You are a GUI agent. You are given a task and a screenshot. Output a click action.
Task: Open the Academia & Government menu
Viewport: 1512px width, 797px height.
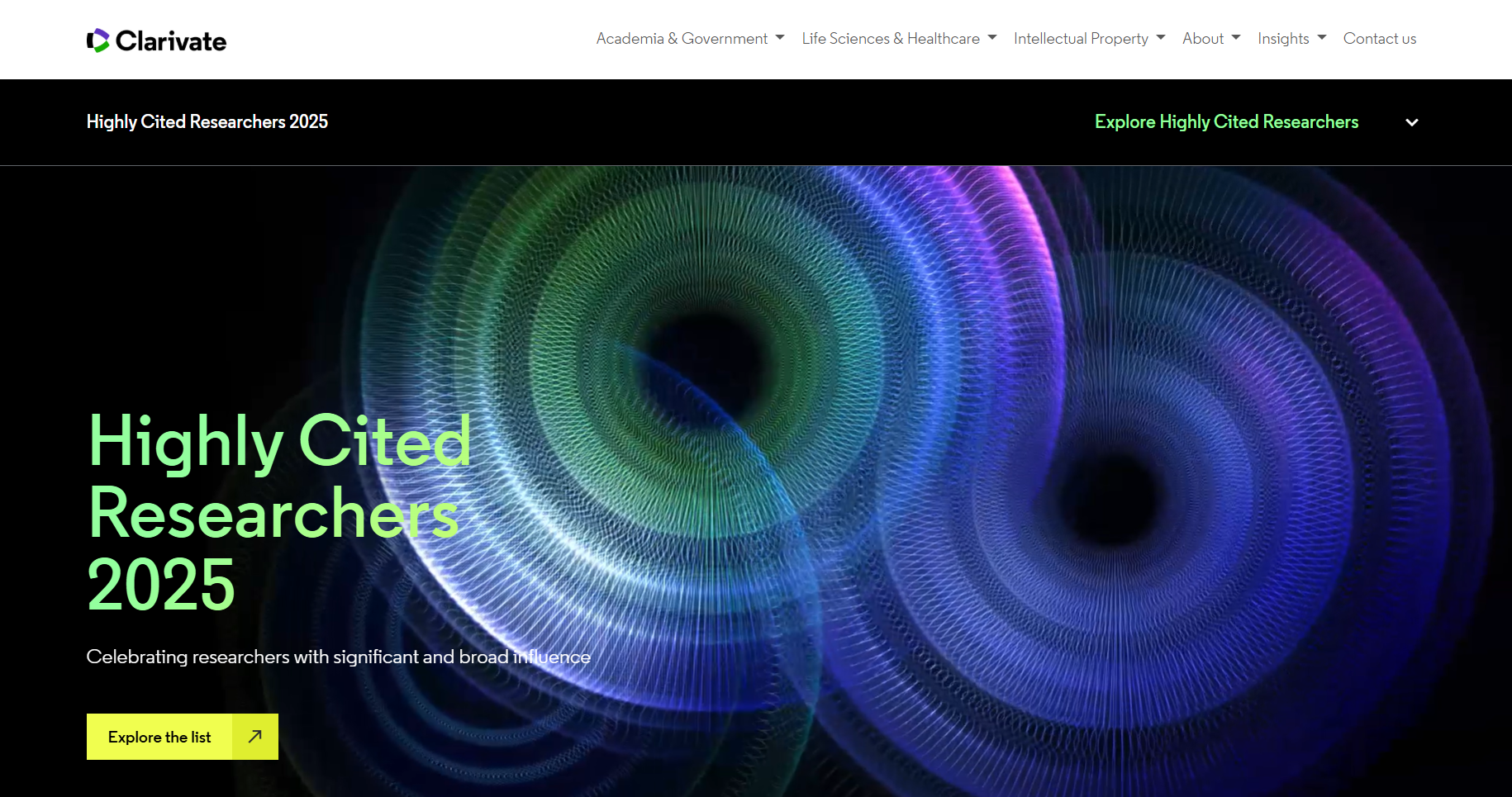[x=682, y=39]
